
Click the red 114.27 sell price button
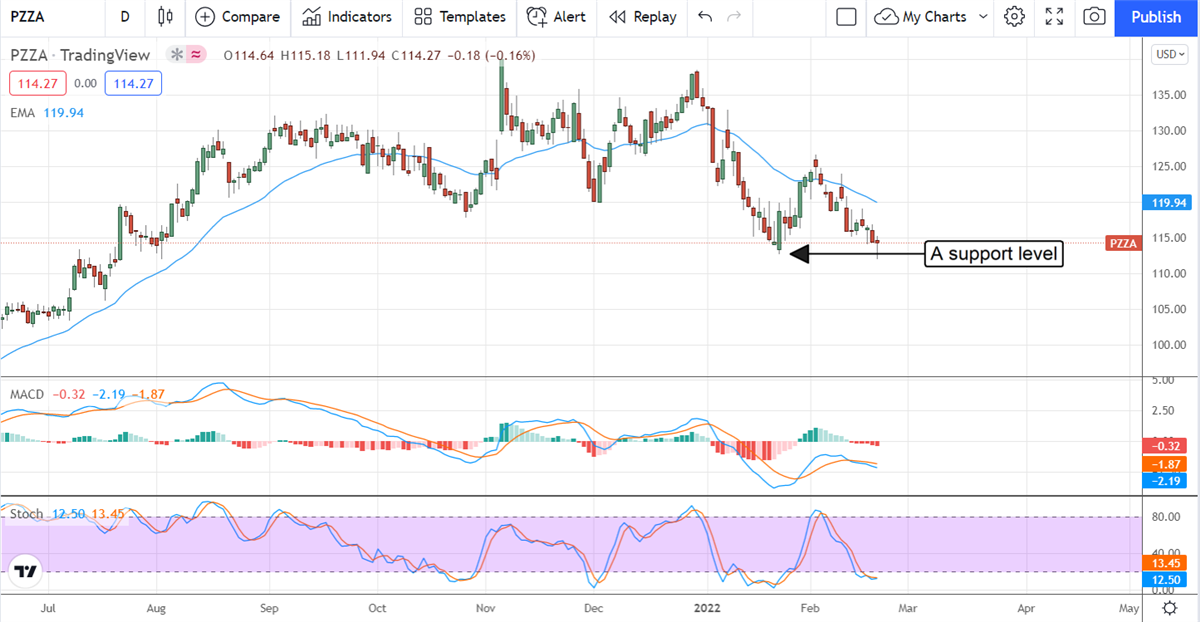(x=33, y=84)
